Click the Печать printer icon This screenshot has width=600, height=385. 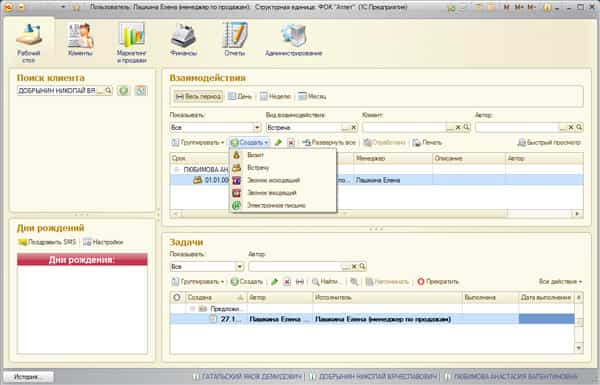pyautogui.click(x=416, y=143)
